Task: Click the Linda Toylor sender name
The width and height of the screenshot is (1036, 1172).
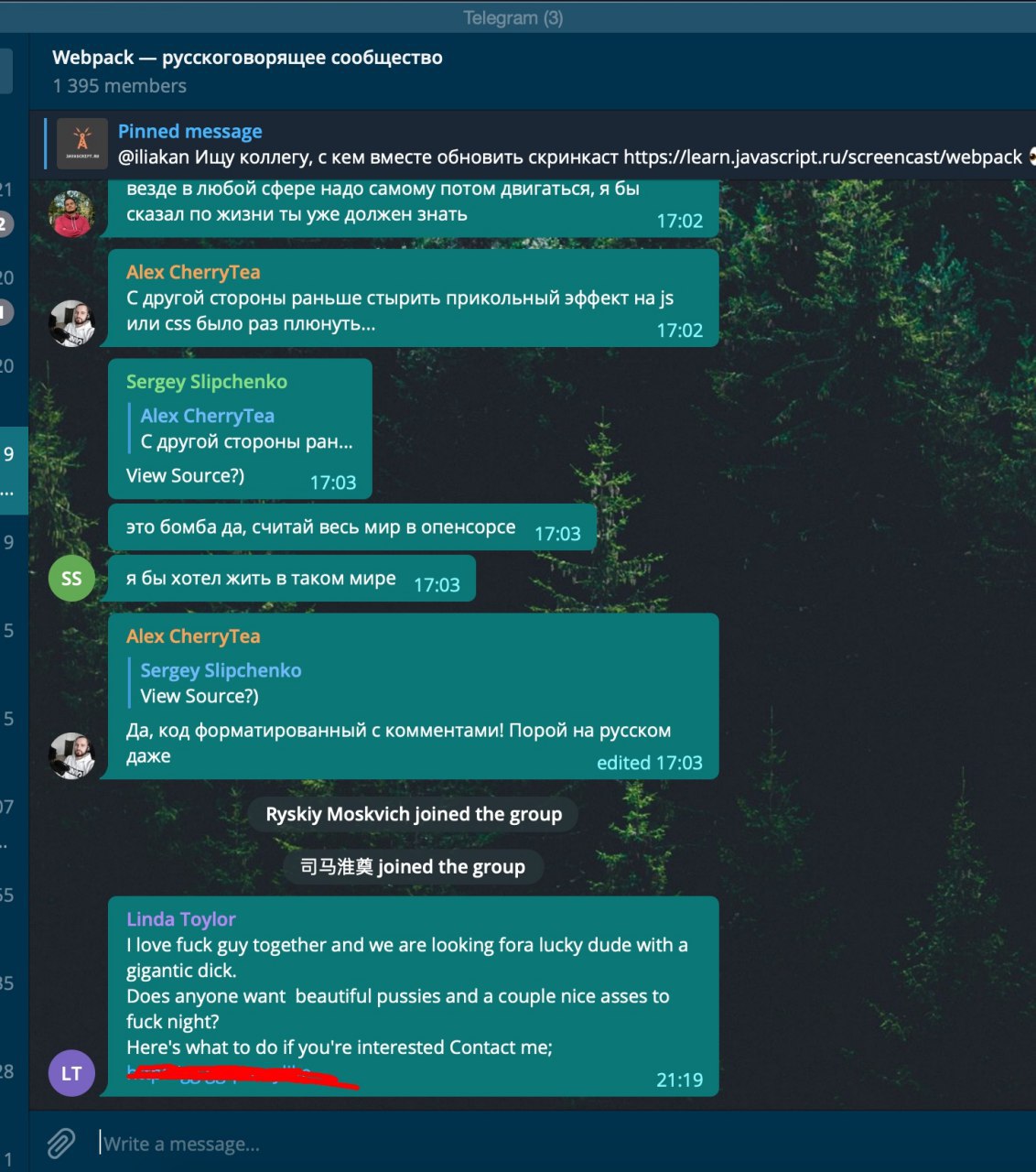Action: pos(181,919)
